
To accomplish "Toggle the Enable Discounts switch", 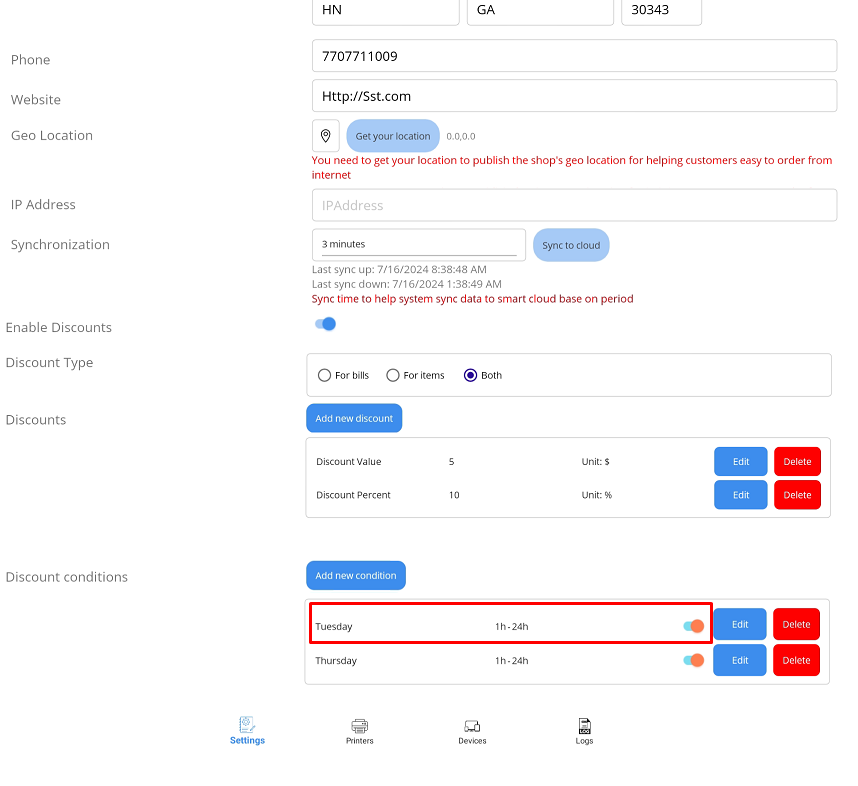I will [x=325, y=324].
